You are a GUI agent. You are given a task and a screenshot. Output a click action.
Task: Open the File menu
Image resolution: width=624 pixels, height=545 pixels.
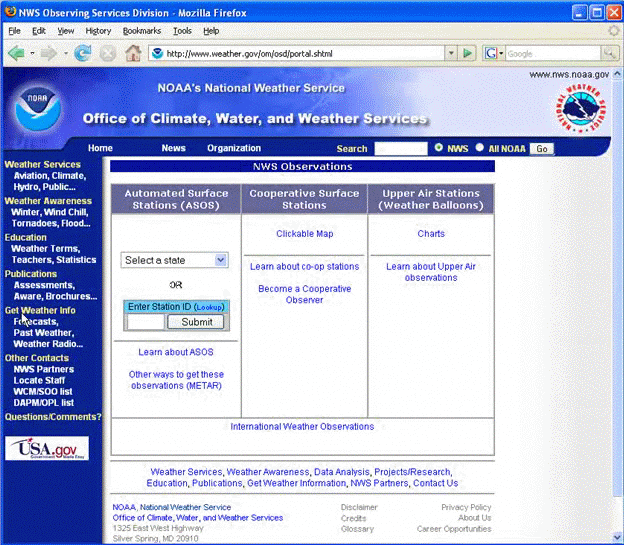(x=14, y=31)
